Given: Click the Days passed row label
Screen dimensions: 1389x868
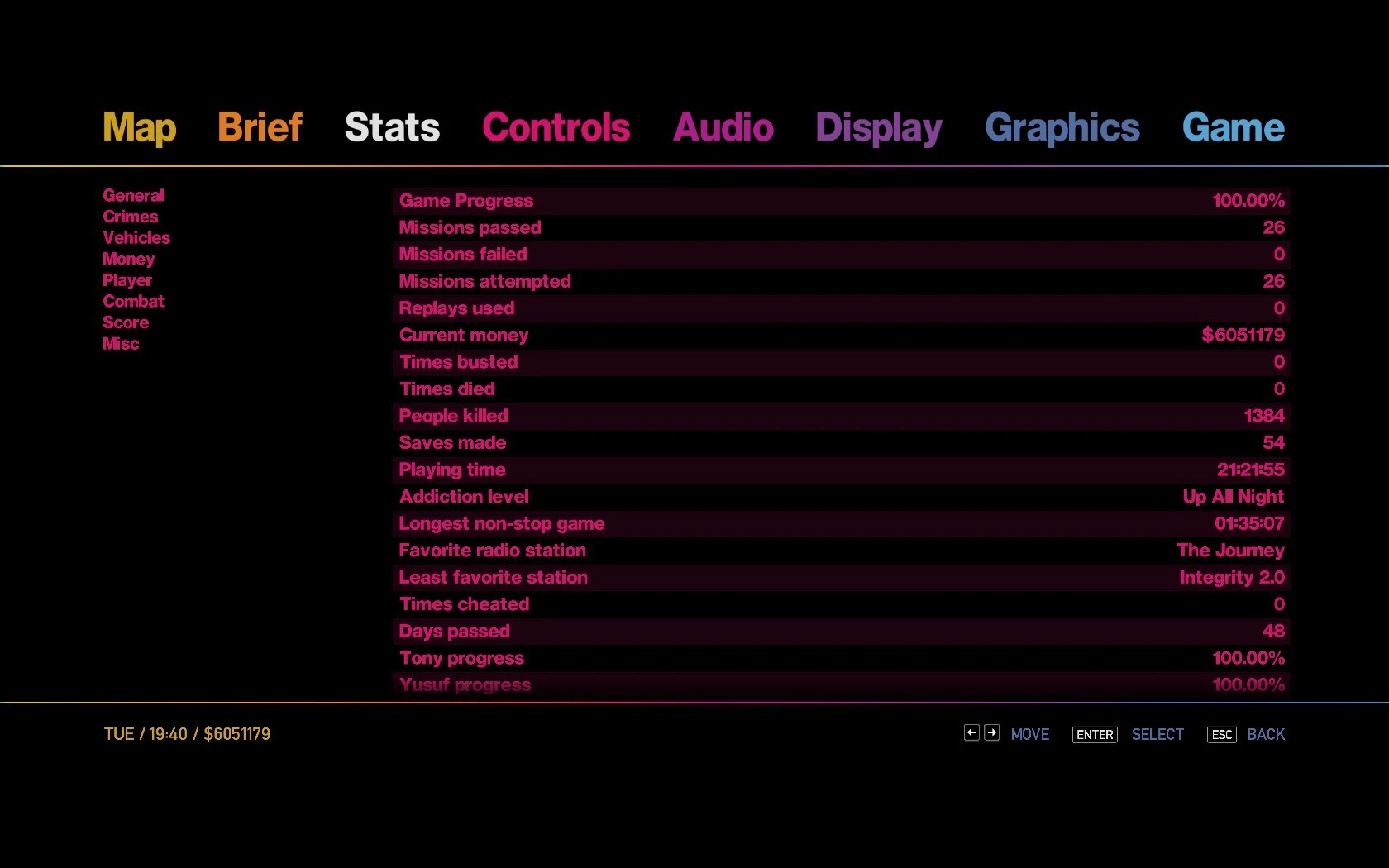Looking at the screenshot, I should click(x=454, y=632).
